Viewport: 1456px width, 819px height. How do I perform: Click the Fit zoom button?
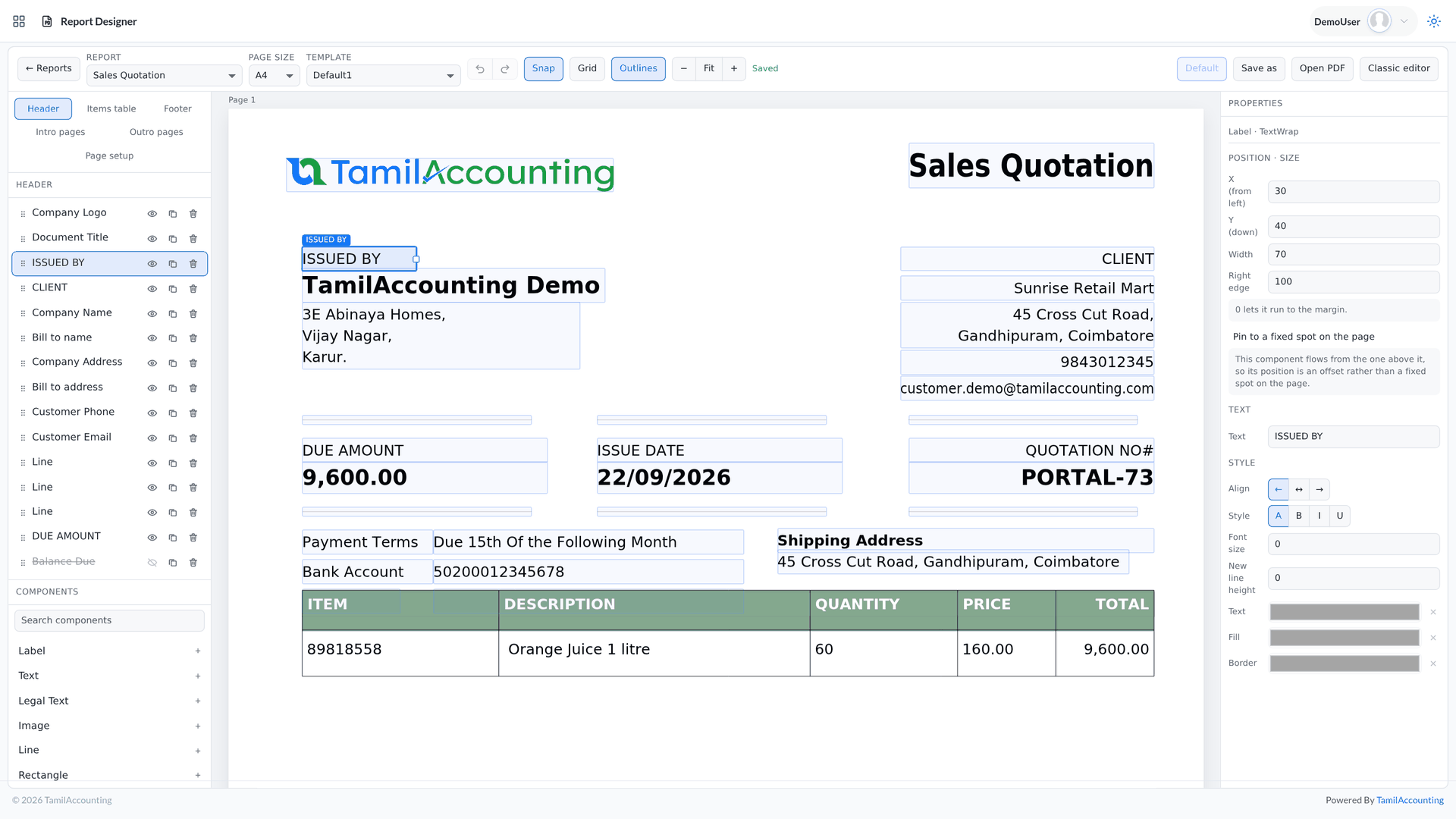pyautogui.click(x=708, y=69)
